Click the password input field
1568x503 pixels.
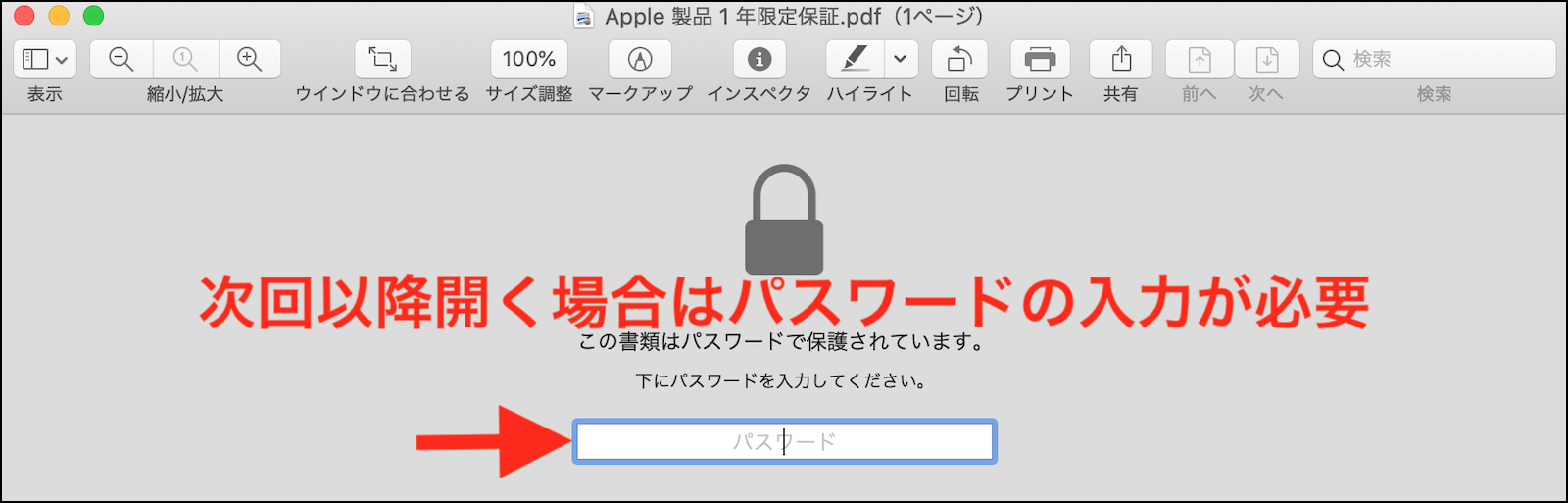(784, 442)
